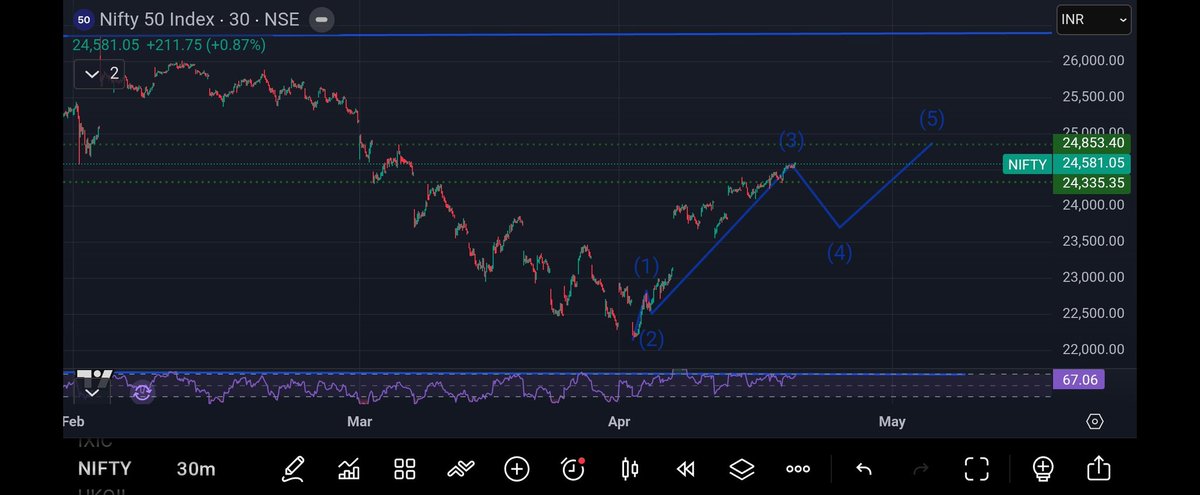The width and height of the screenshot is (1200, 495).
Task: Tap the Mar date on time axis
Action: click(x=359, y=422)
